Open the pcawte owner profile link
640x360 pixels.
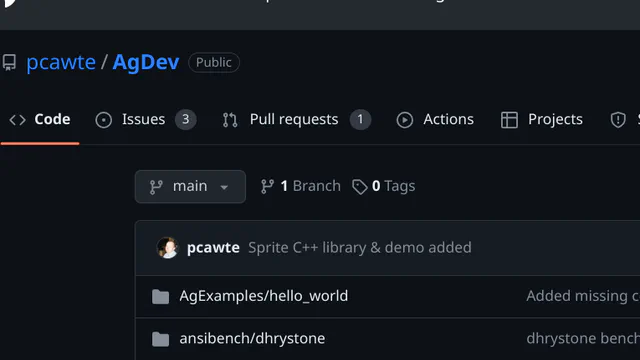tap(61, 62)
